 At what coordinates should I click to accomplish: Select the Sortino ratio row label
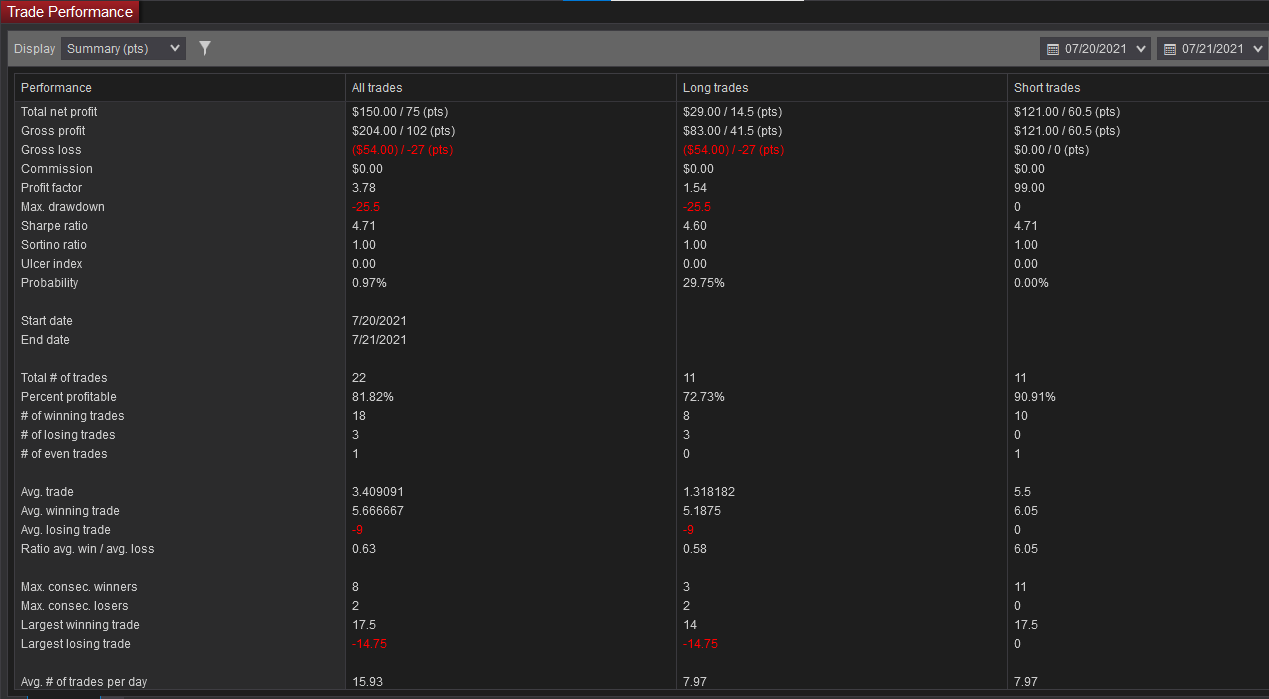coord(54,245)
